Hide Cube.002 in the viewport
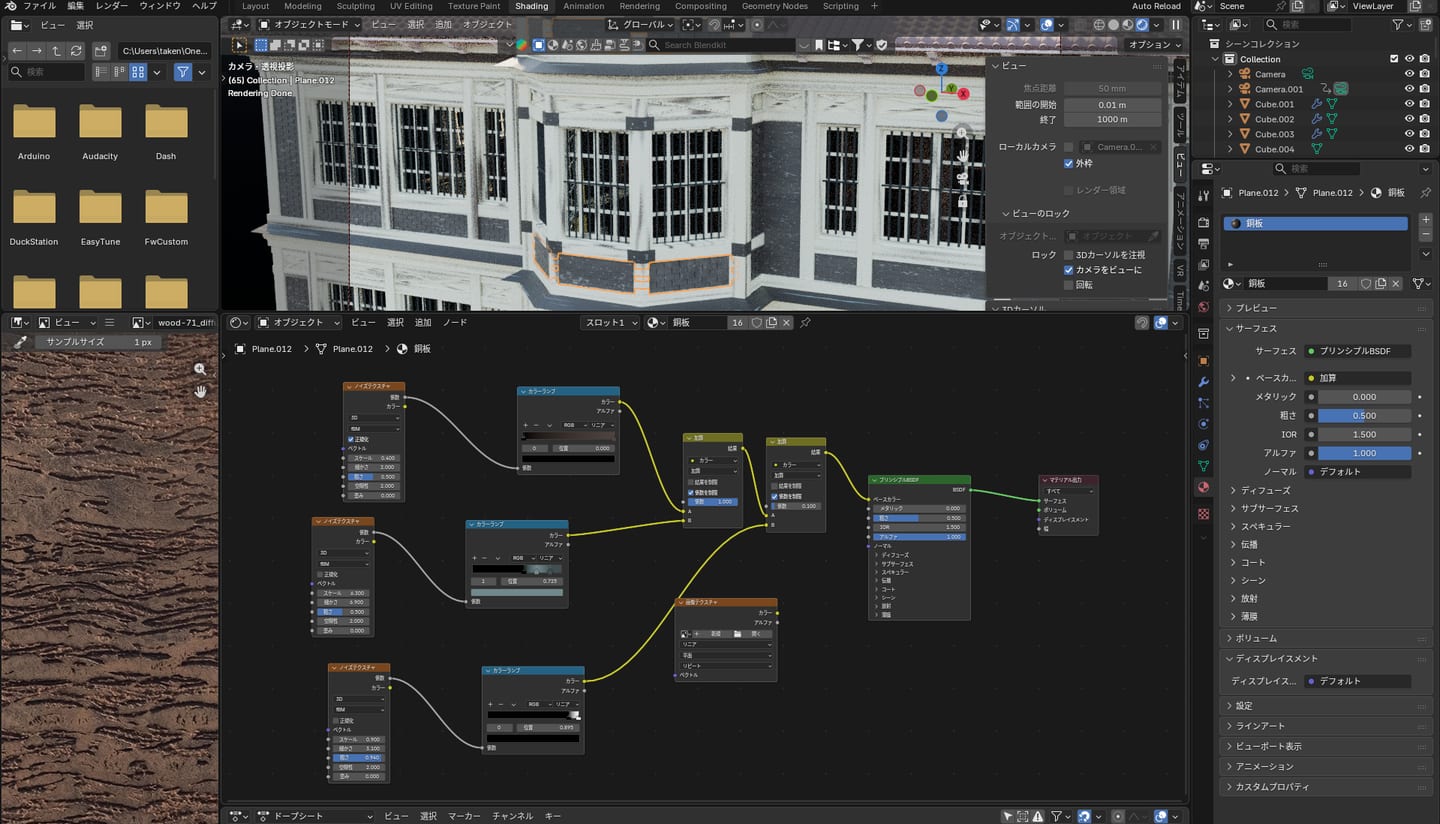Image resolution: width=1440 pixels, height=824 pixels. 1409,119
